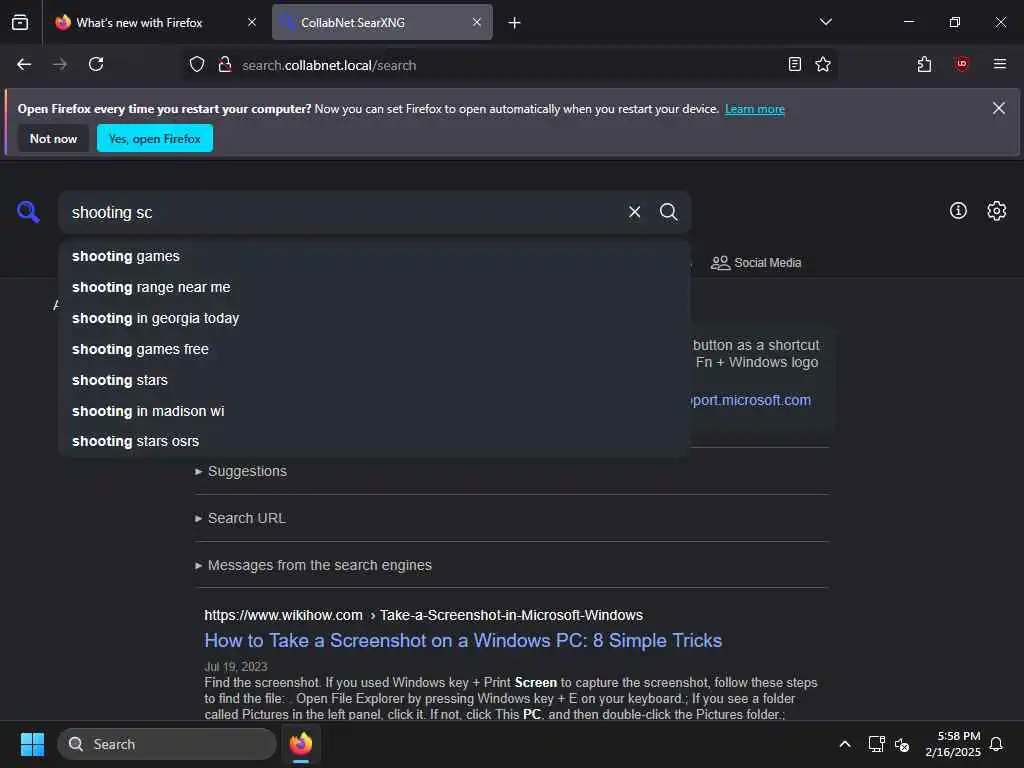The width and height of the screenshot is (1024, 768).
Task: Click the taskbar Search box
Action: tap(167, 744)
